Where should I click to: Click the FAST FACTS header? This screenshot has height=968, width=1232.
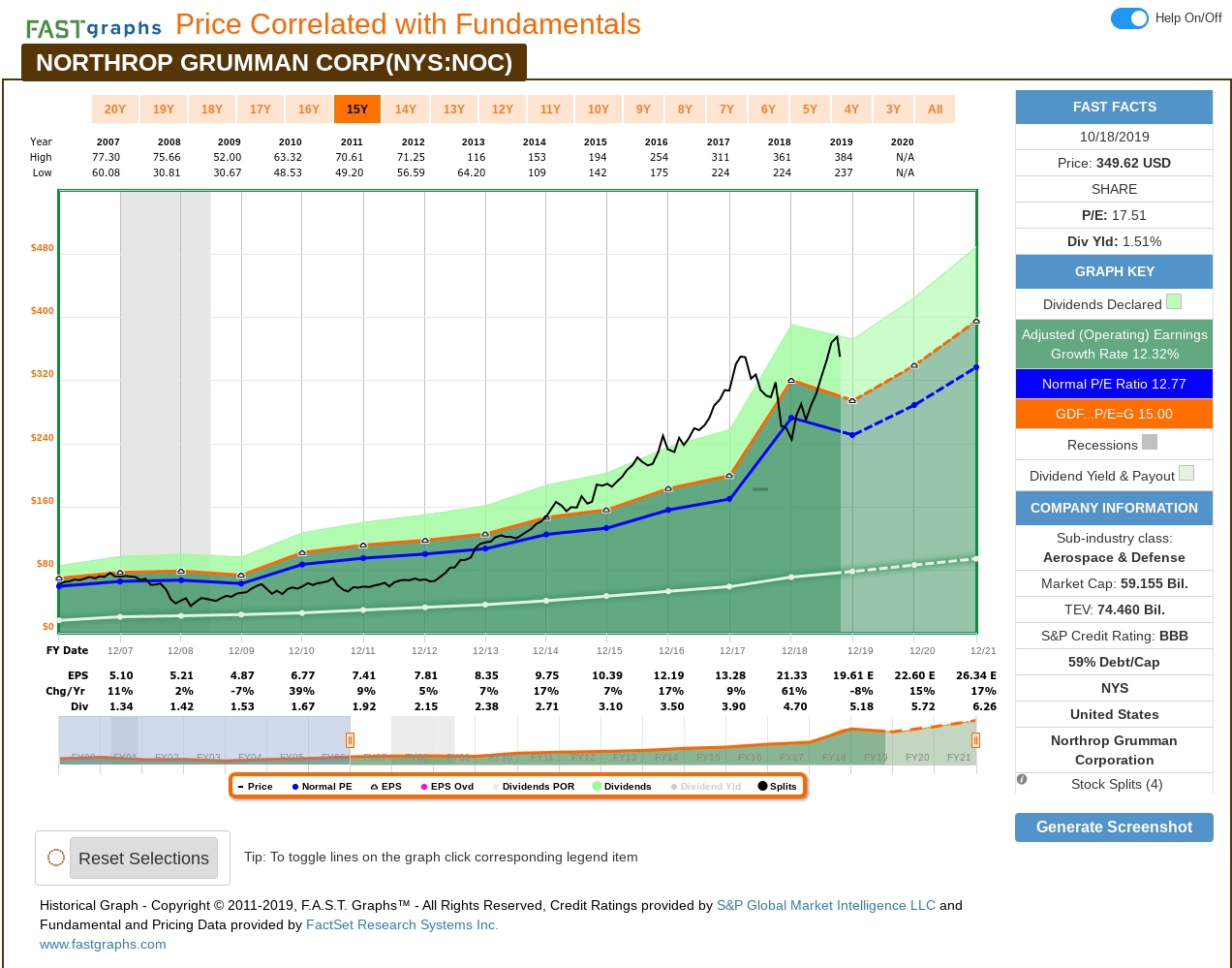1114,107
